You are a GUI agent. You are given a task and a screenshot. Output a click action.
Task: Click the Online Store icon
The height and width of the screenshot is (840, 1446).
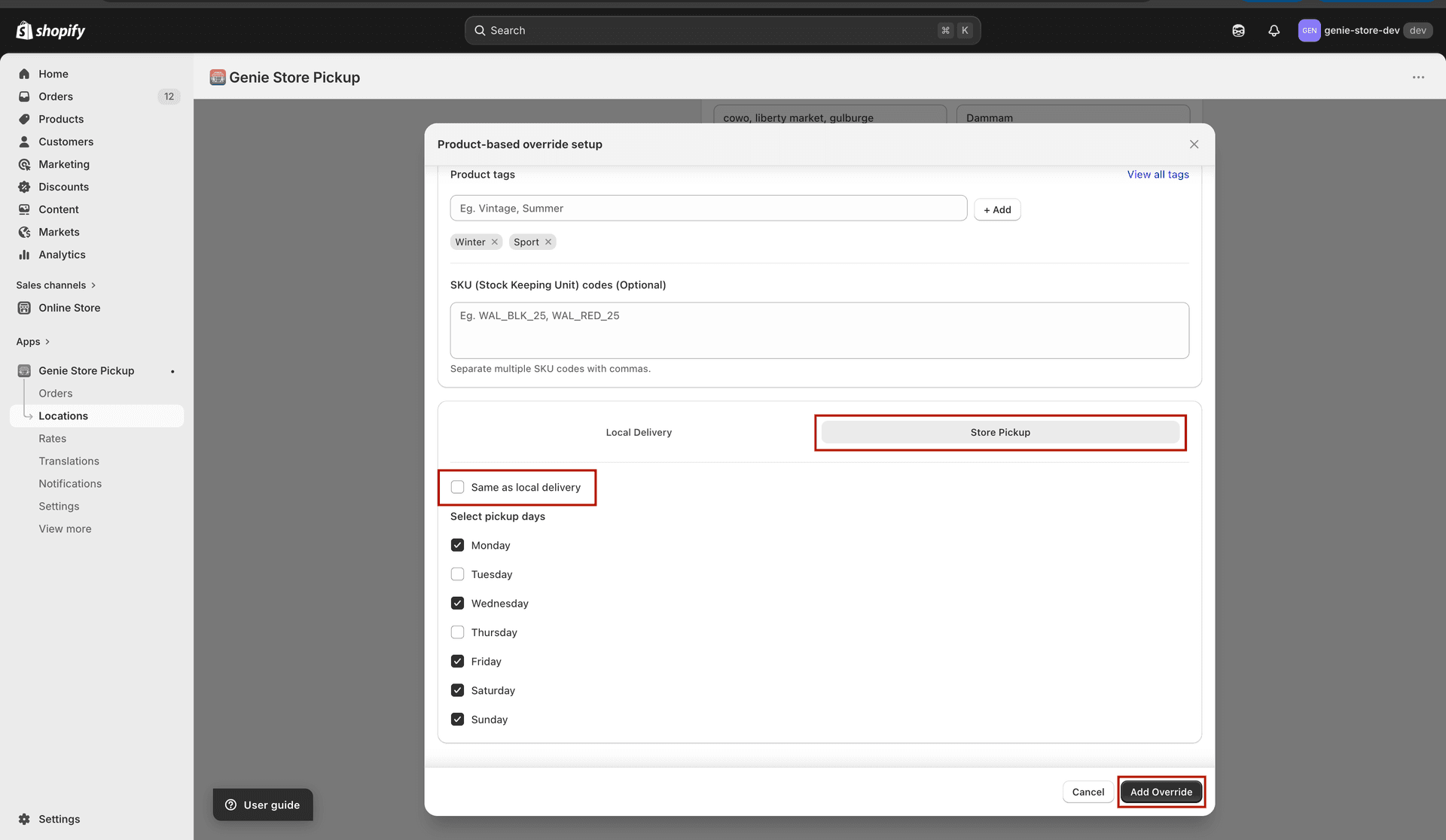tap(24, 308)
